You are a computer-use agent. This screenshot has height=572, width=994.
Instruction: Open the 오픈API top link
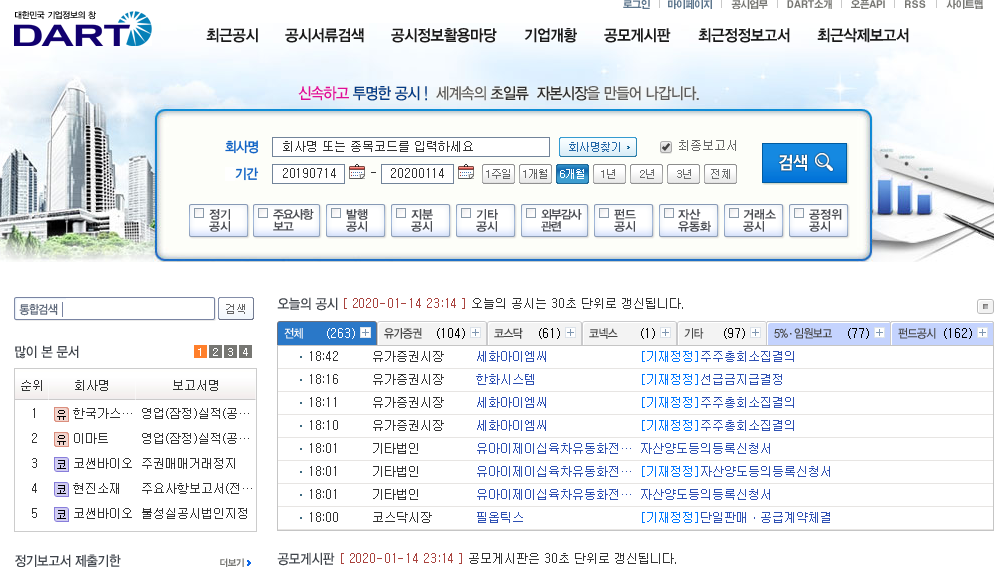click(867, 4)
